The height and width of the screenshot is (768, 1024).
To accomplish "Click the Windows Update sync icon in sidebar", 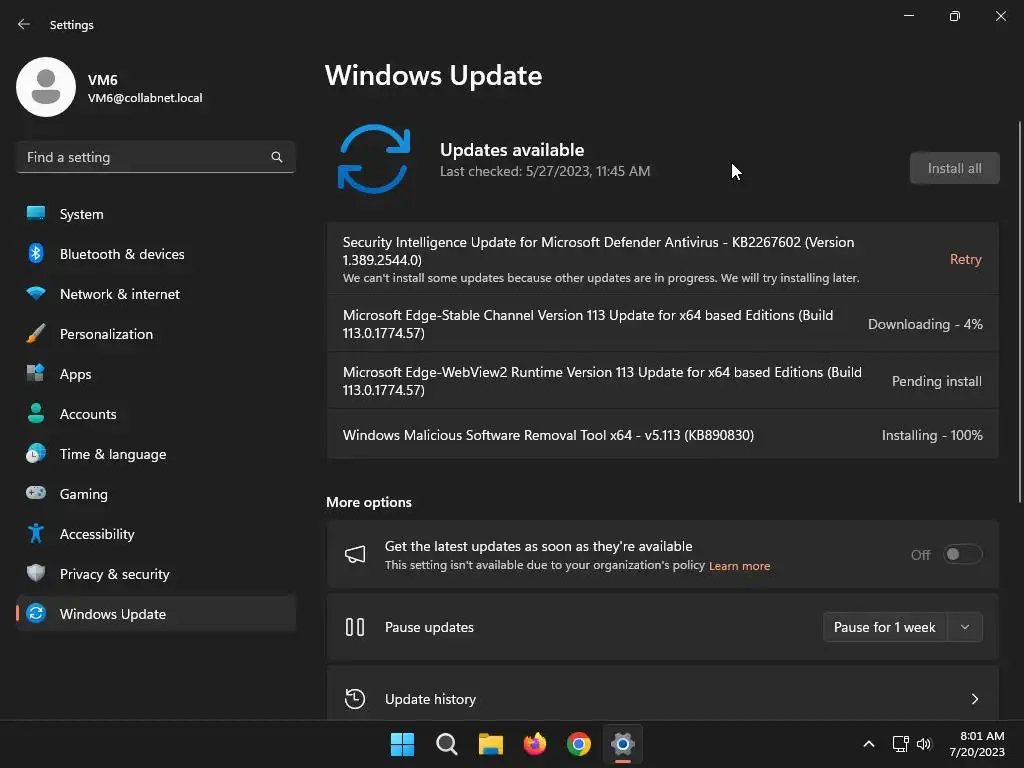I will coord(36,613).
